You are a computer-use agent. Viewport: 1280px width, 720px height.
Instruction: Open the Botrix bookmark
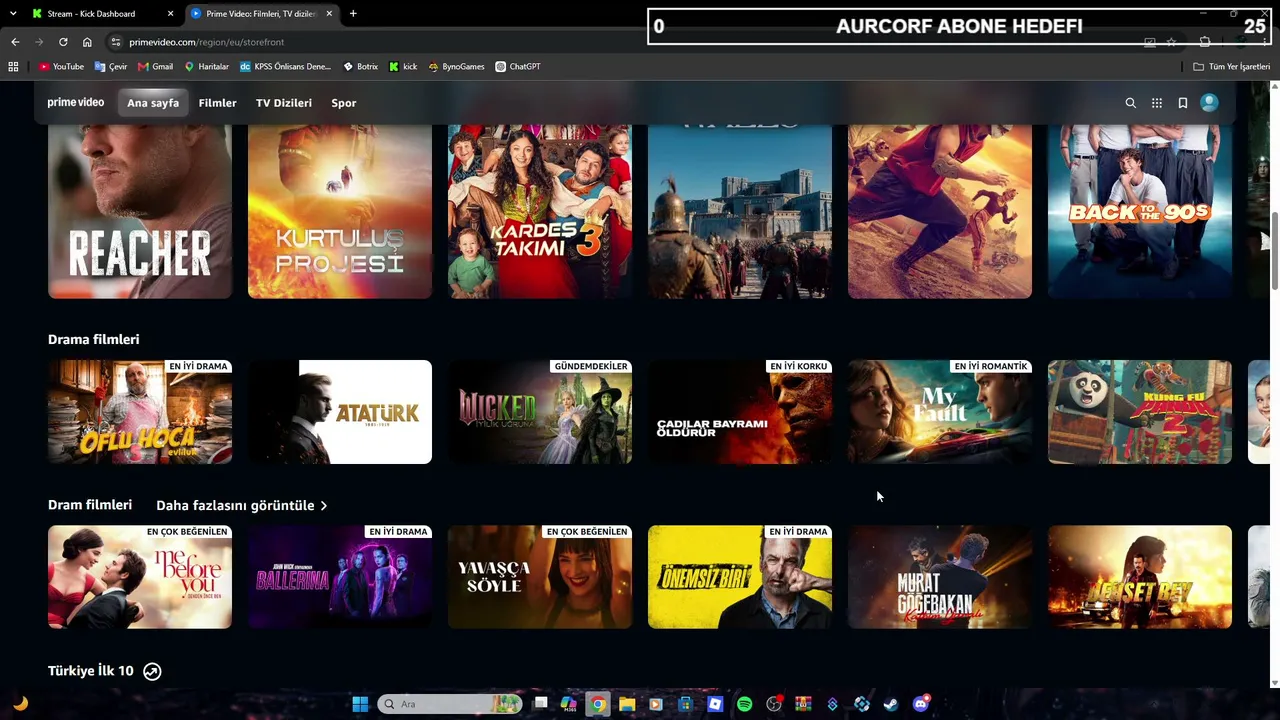point(360,67)
